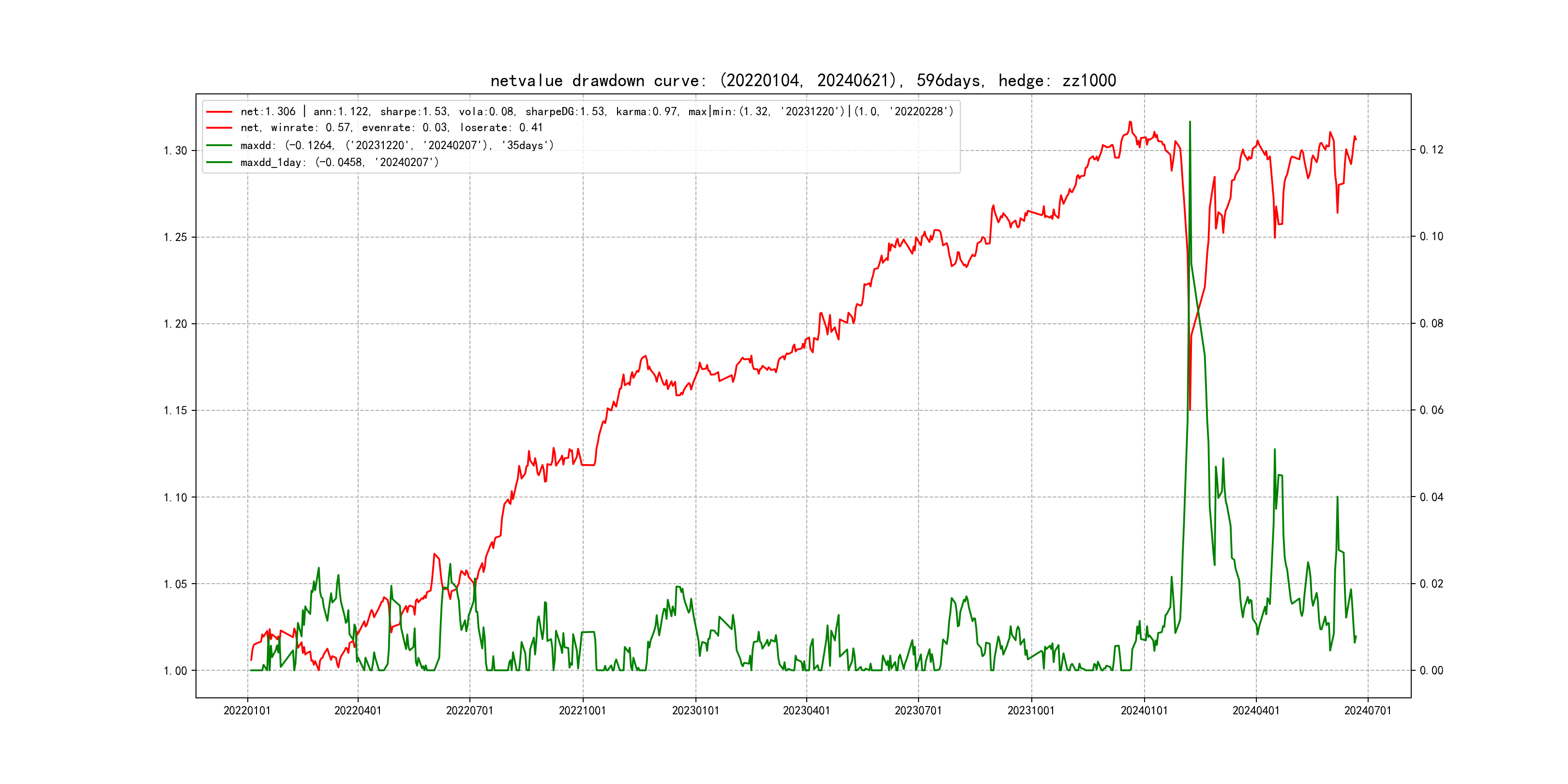Screen dimensions: 1568x784
Task: Click the 20220701 x-axis label
Action: [x=469, y=710]
